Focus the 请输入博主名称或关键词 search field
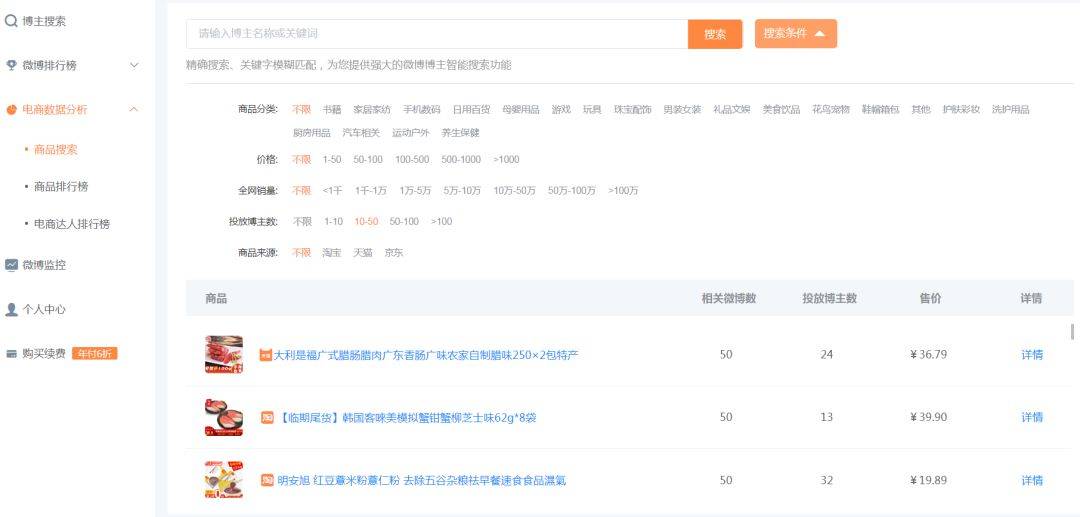1080x517 pixels. [x=437, y=34]
